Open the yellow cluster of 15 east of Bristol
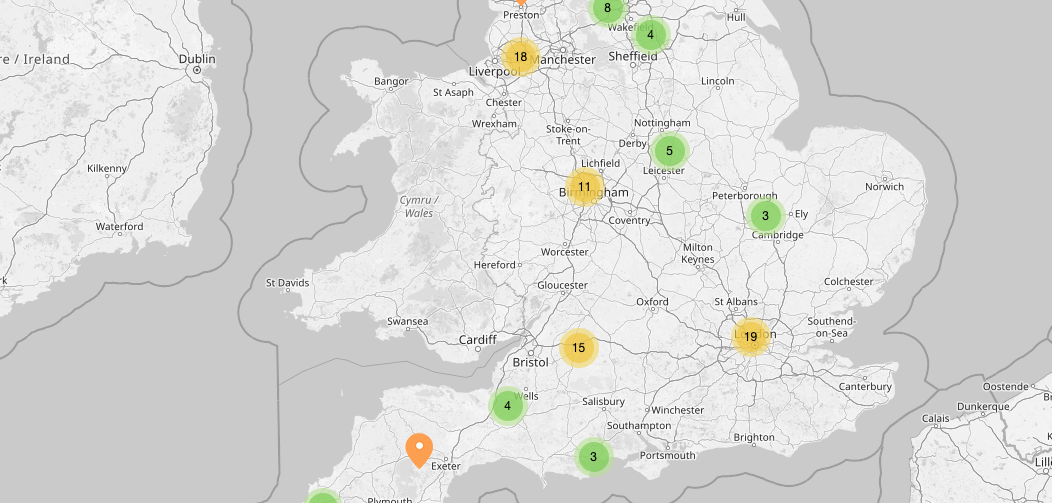The width and height of the screenshot is (1052, 503). (578, 348)
